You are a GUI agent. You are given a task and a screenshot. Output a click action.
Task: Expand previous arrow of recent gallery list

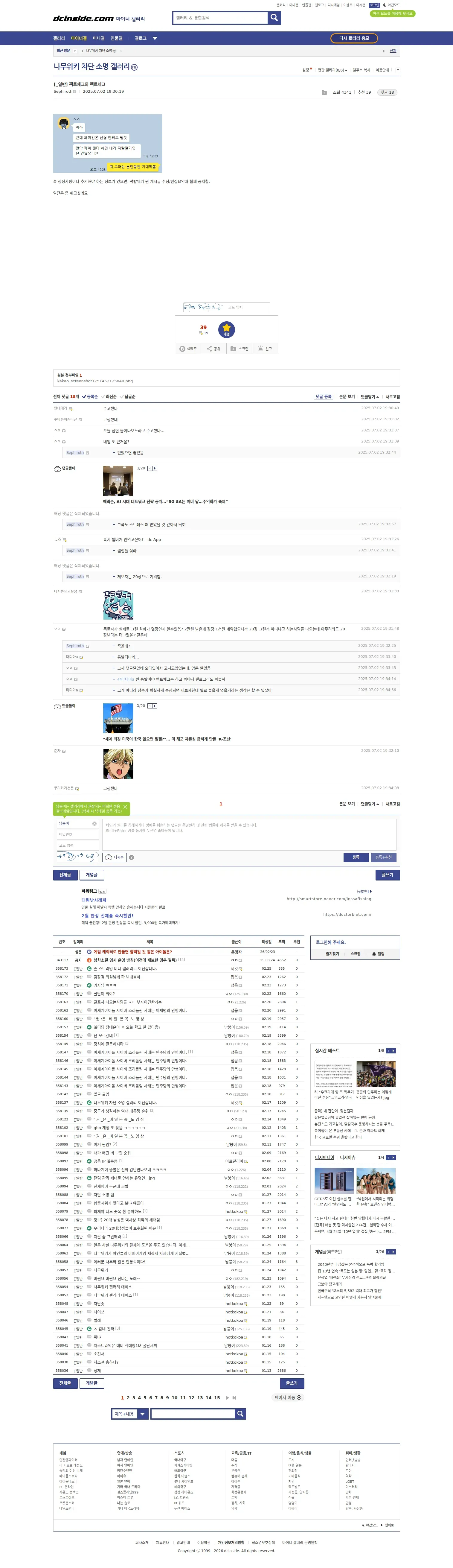tap(83, 51)
